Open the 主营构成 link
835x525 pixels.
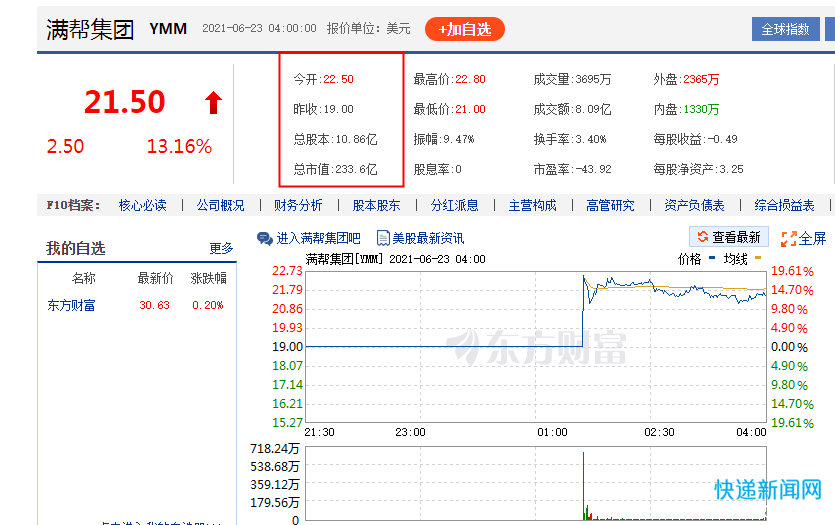(x=532, y=206)
